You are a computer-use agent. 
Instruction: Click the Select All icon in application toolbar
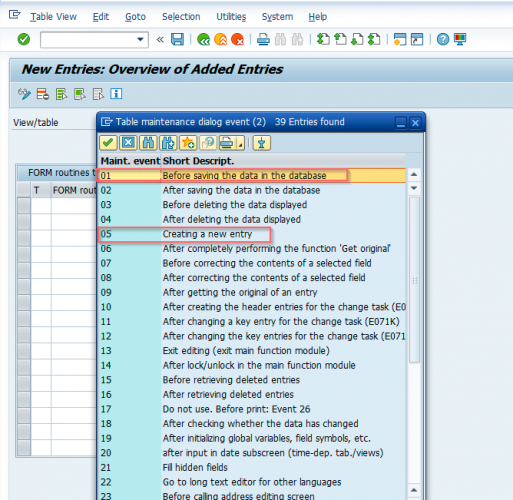coord(61,94)
